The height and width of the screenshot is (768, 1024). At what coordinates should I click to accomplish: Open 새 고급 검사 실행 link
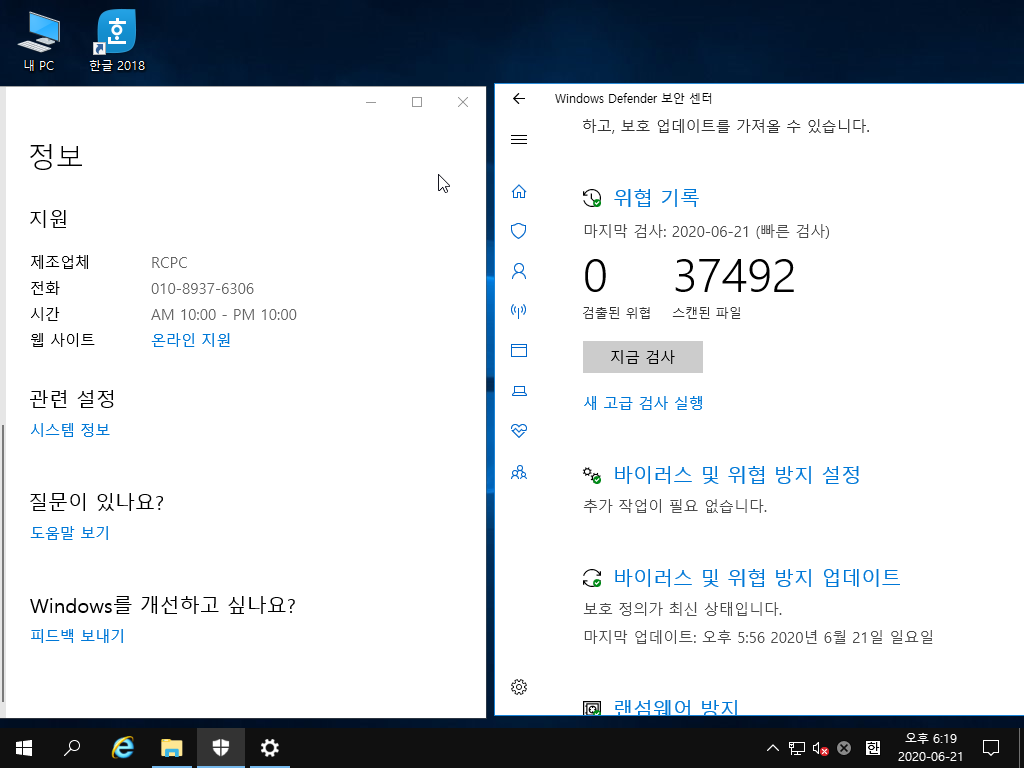coord(643,403)
